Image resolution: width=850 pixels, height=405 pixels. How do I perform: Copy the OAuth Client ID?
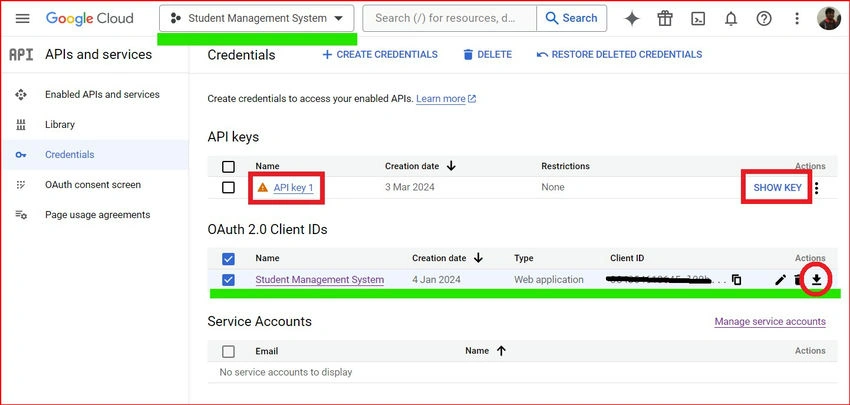pos(736,280)
